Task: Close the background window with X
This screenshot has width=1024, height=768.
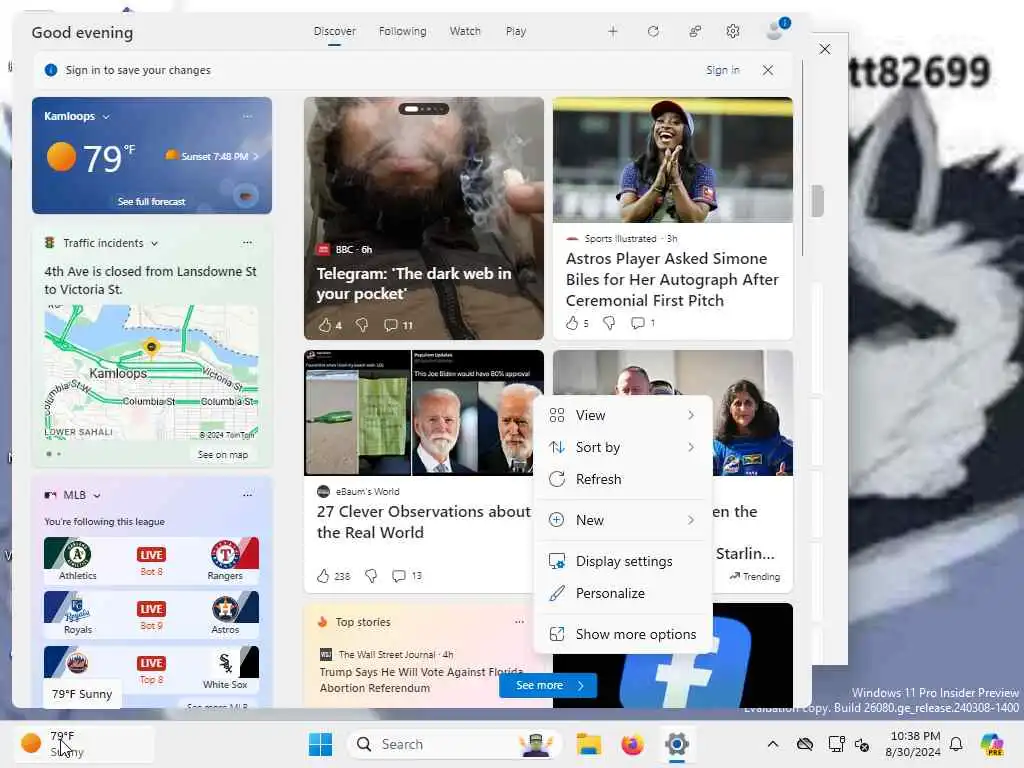Action: pos(825,49)
